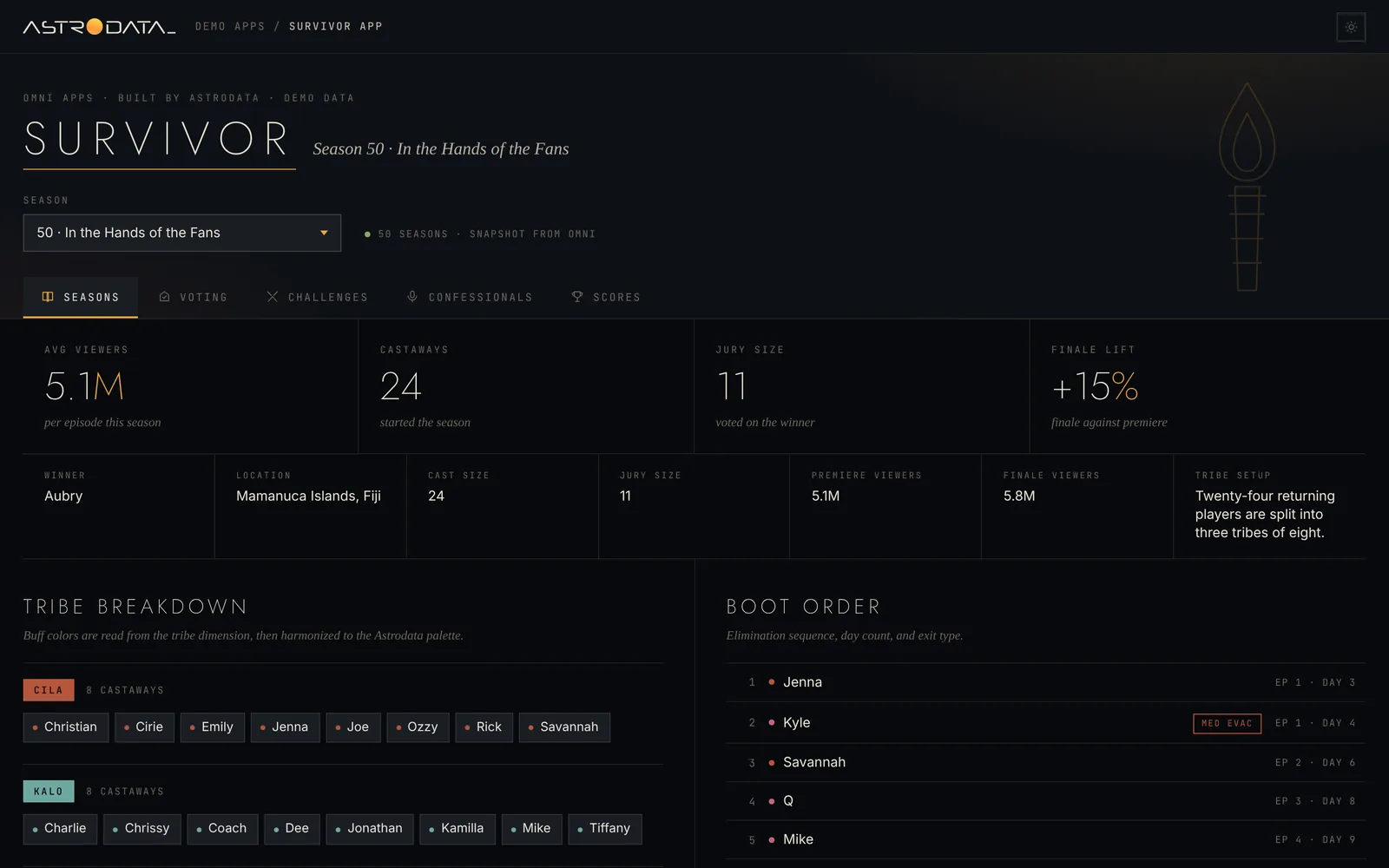The height and width of the screenshot is (868, 1389).
Task: Select boot order row 1 Jenna
Action: pos(1045,682)
